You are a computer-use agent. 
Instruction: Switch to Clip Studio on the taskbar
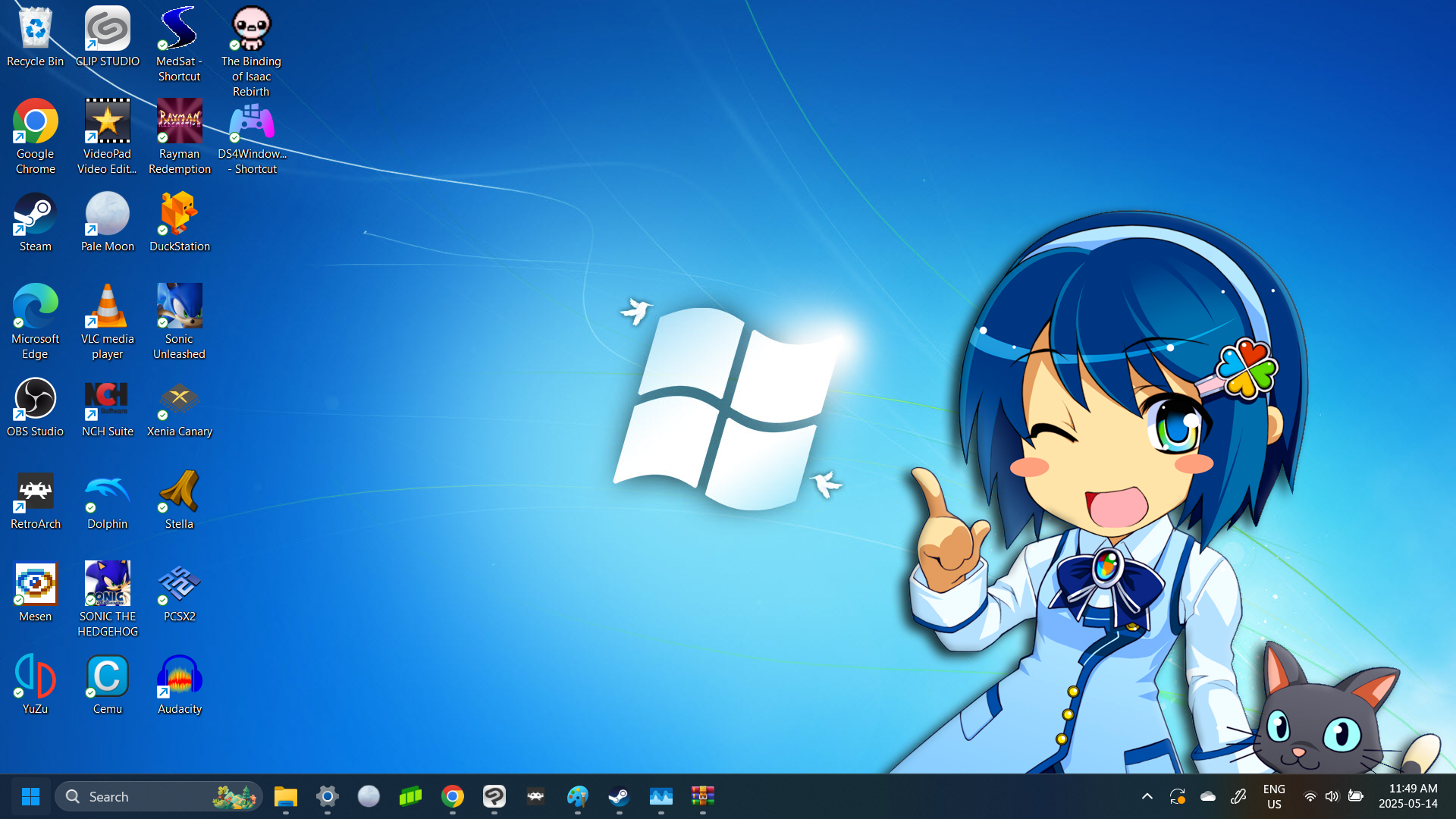pyautogui.click(x=494, y=796)
